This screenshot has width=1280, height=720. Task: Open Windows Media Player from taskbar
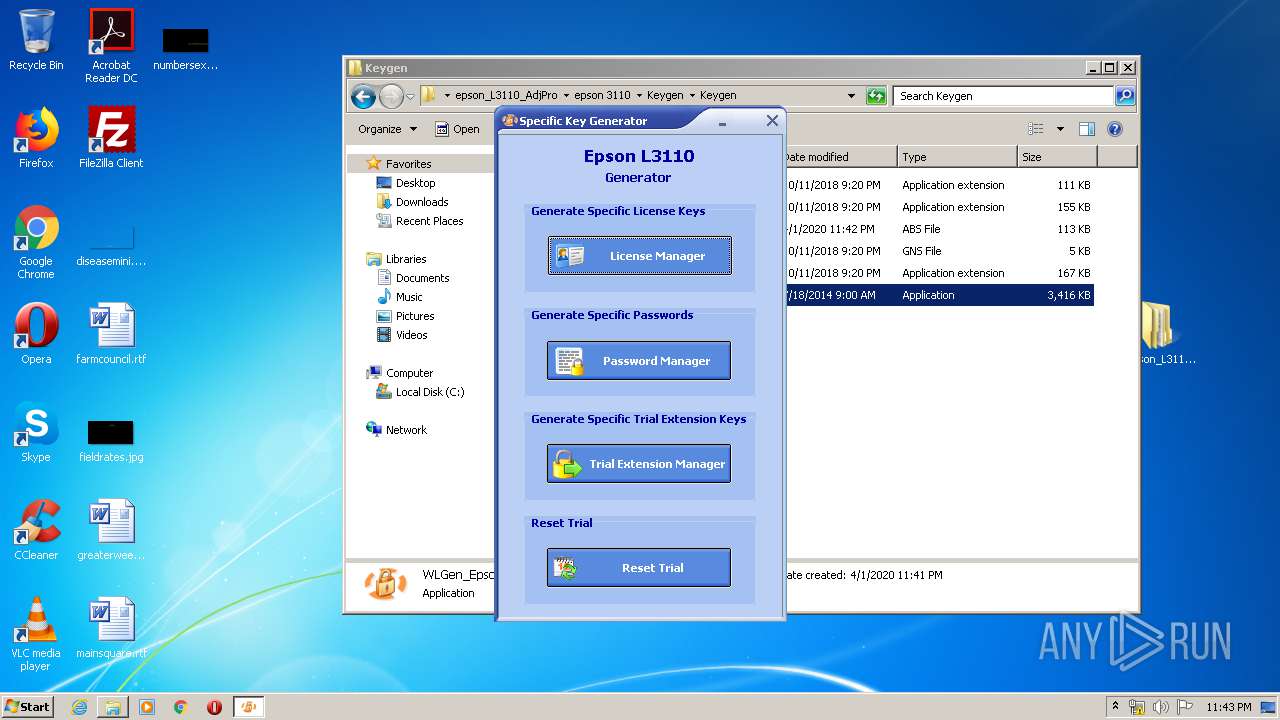tap(146, 707)
